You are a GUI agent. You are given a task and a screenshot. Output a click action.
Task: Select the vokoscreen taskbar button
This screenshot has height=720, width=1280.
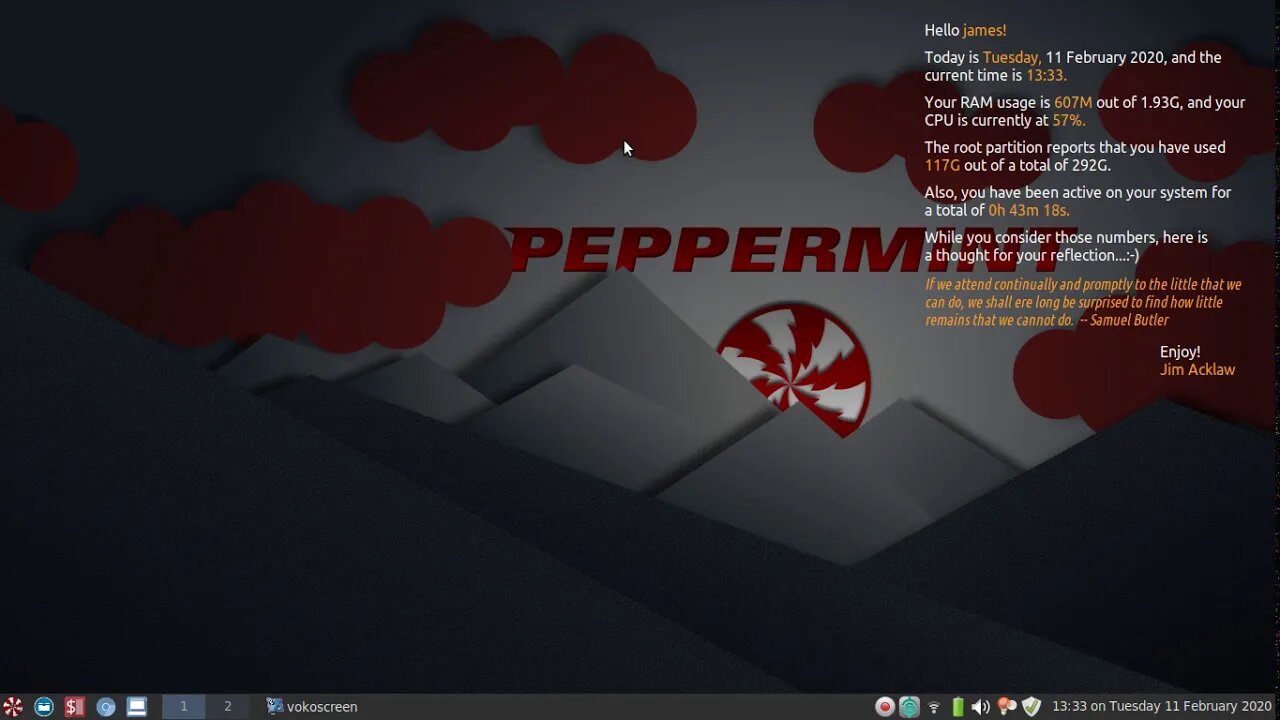click(x=312, y=707)
